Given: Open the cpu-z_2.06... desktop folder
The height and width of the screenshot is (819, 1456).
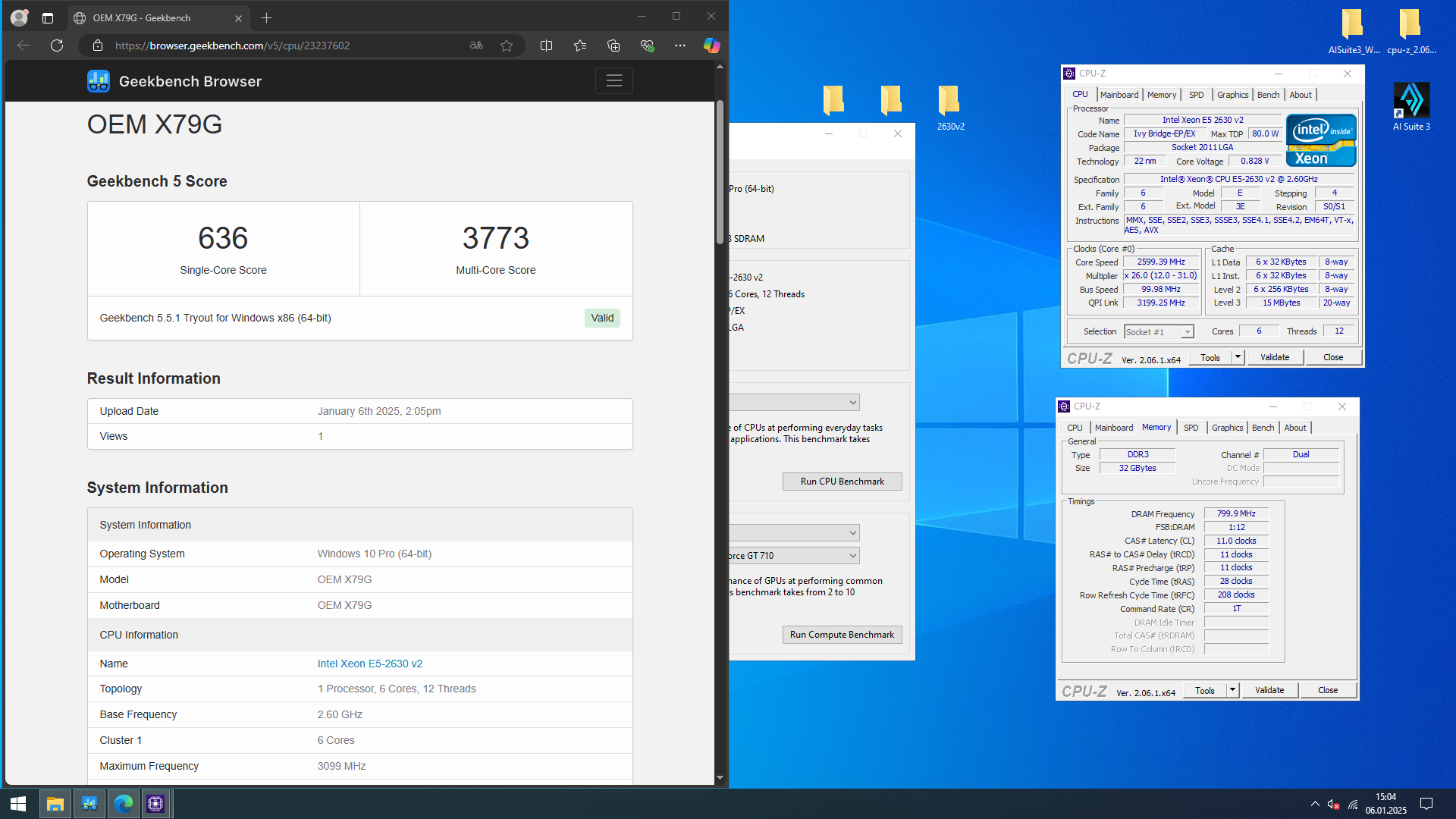Looking at the screenshot, I should 1411,31.
